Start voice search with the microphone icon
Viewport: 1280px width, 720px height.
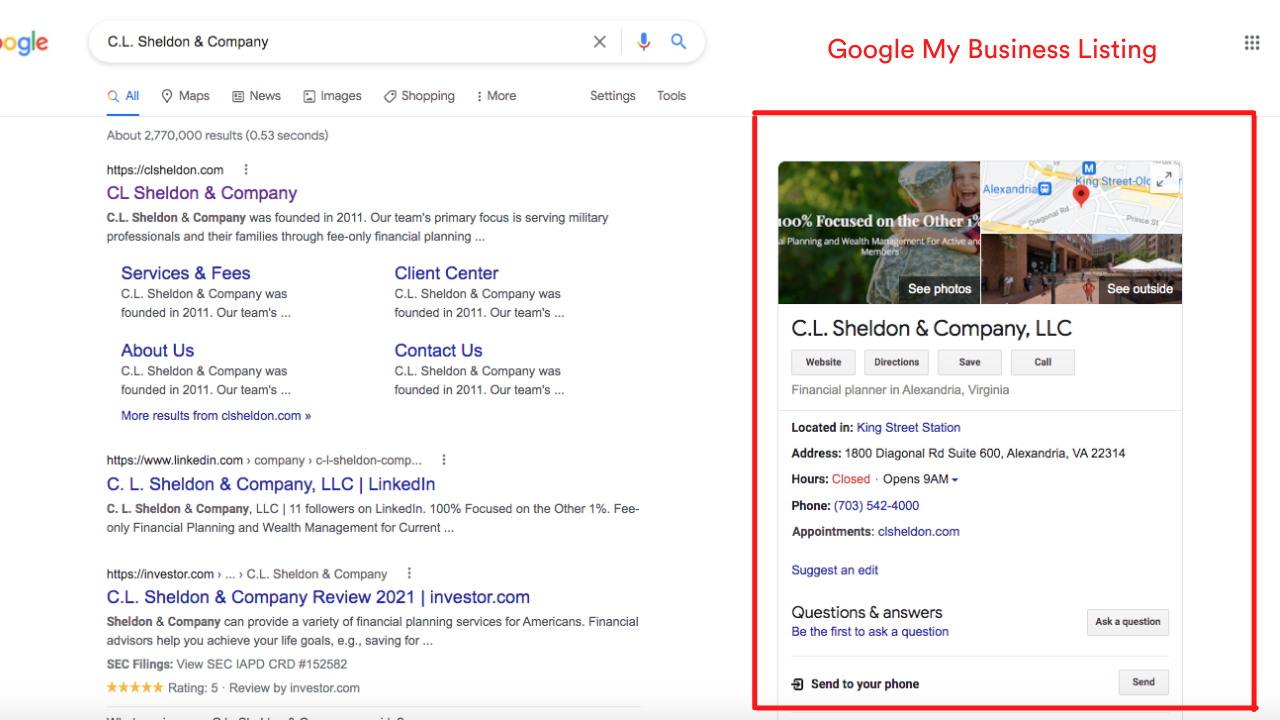tap(643, 42)
